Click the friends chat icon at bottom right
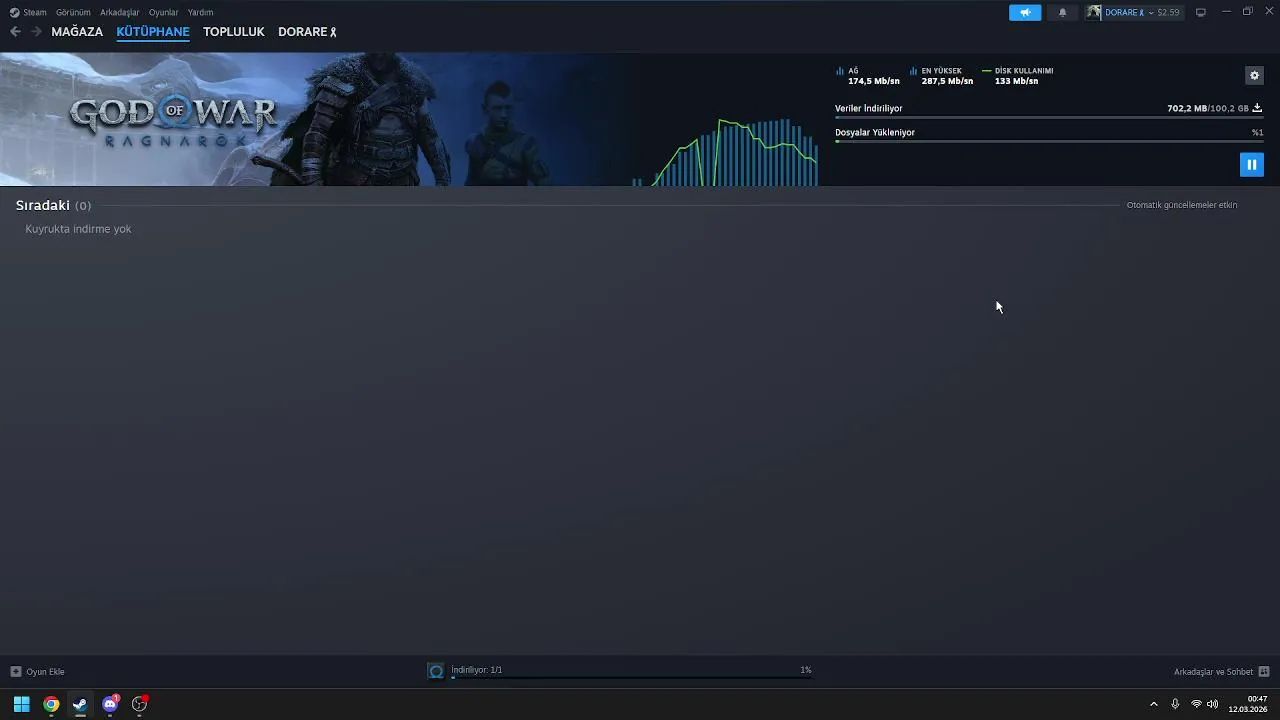The image size is (1280, 720). pos(1264,671)
